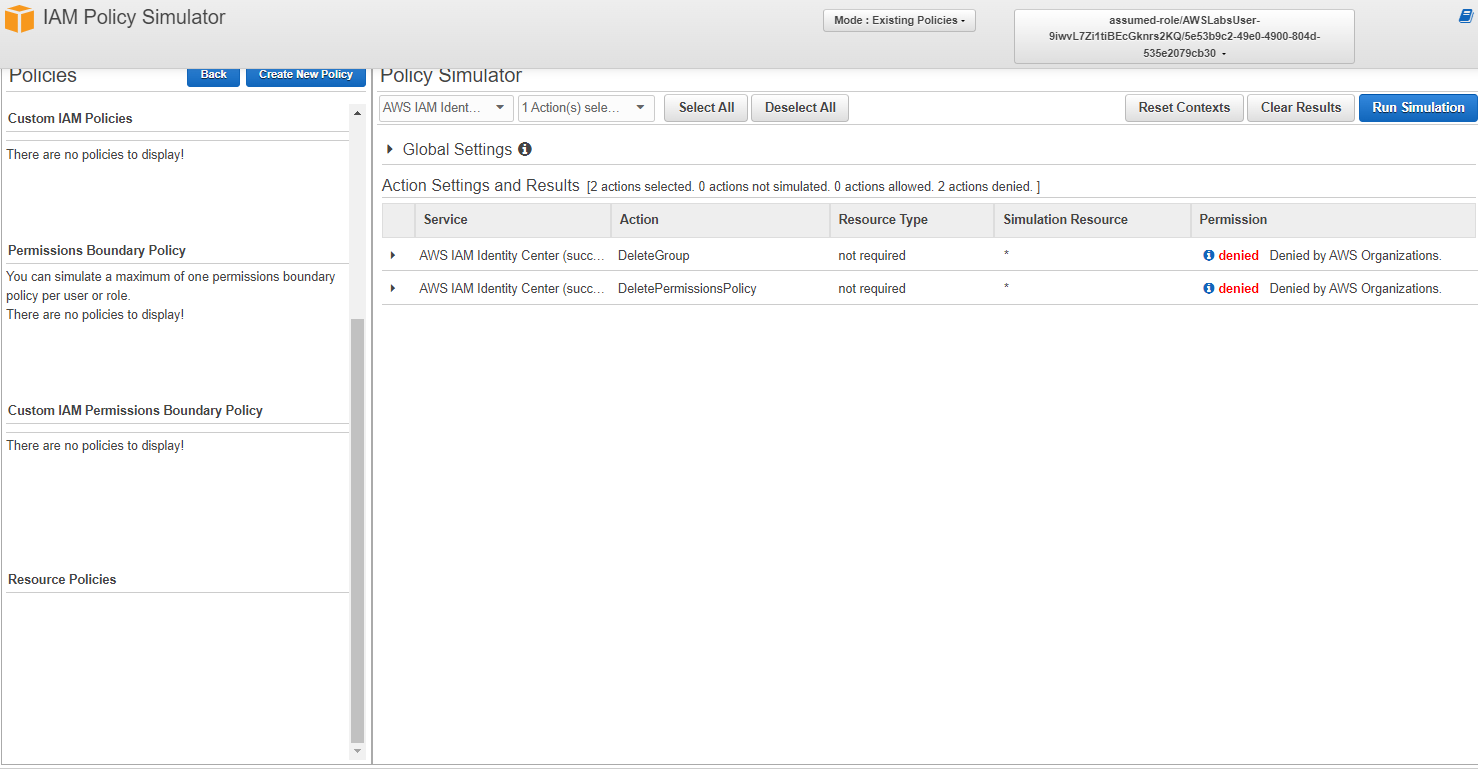This screenshot has width=1478, height=769.
Task: Click the Global Settings info icon
Action: [x=525, y=149]
